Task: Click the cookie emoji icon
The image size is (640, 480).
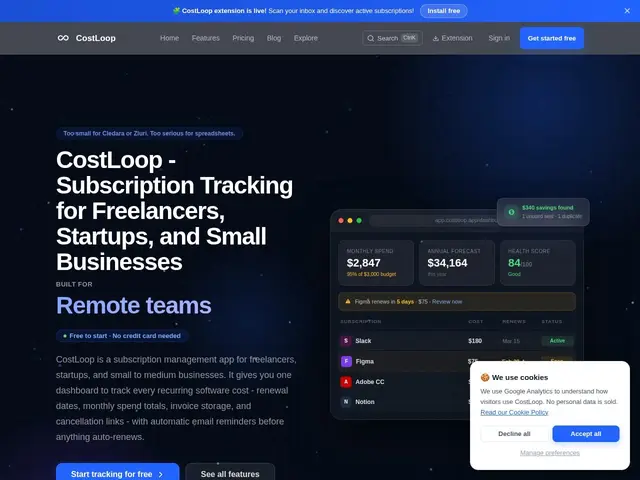Action: pos(485,377)
